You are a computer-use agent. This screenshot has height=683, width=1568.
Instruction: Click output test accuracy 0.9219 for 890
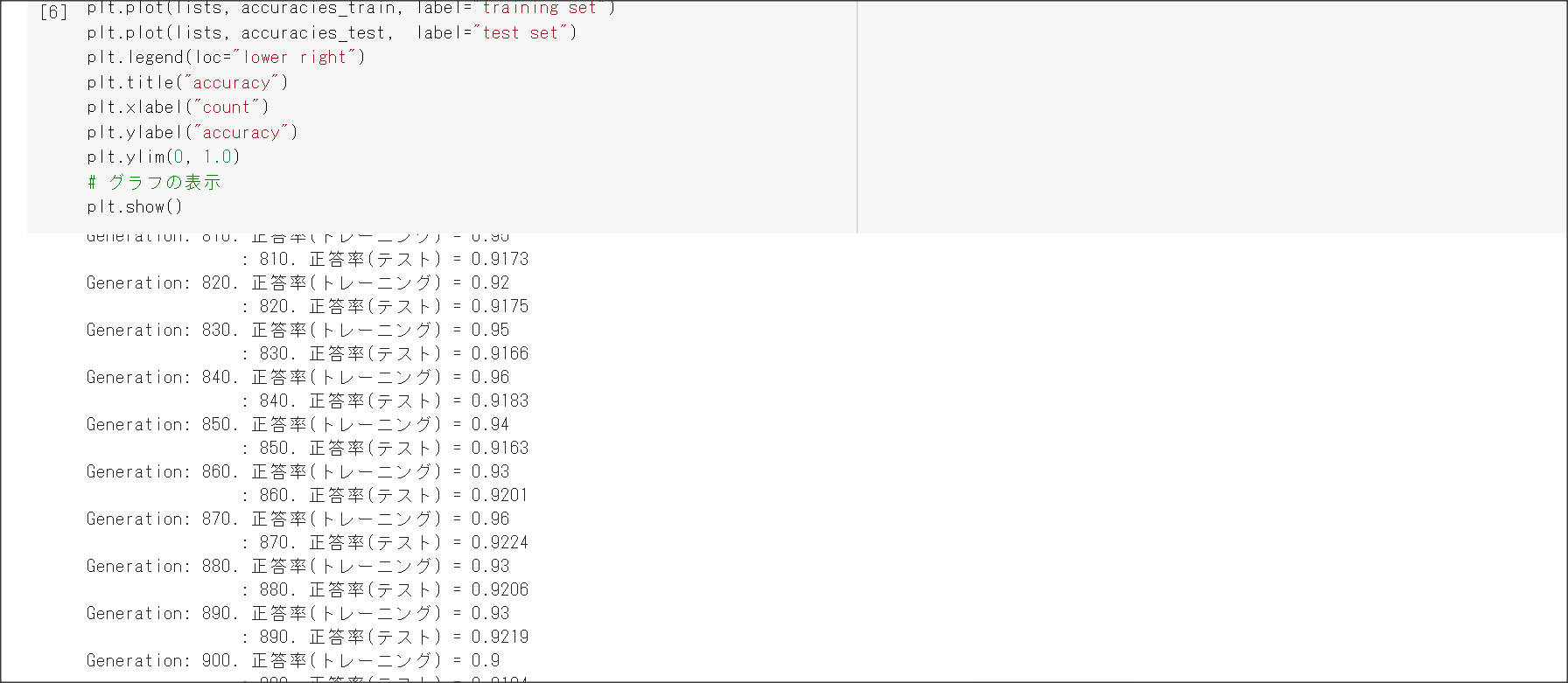(385, 638)
